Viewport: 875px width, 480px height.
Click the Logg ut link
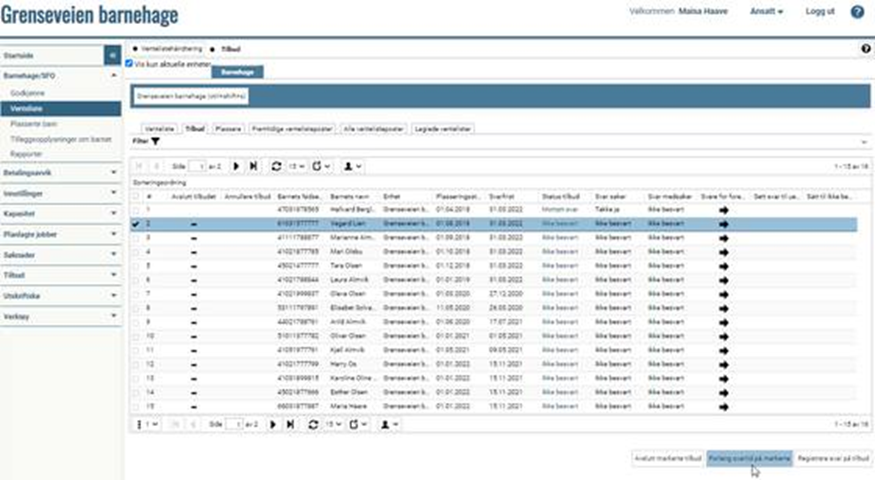(x=820, y=12)
